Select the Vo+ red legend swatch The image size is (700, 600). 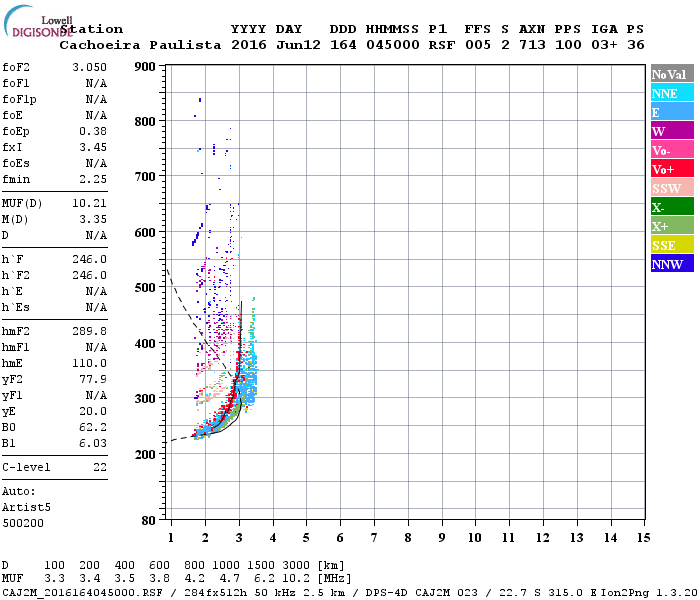tap(672, 169)
